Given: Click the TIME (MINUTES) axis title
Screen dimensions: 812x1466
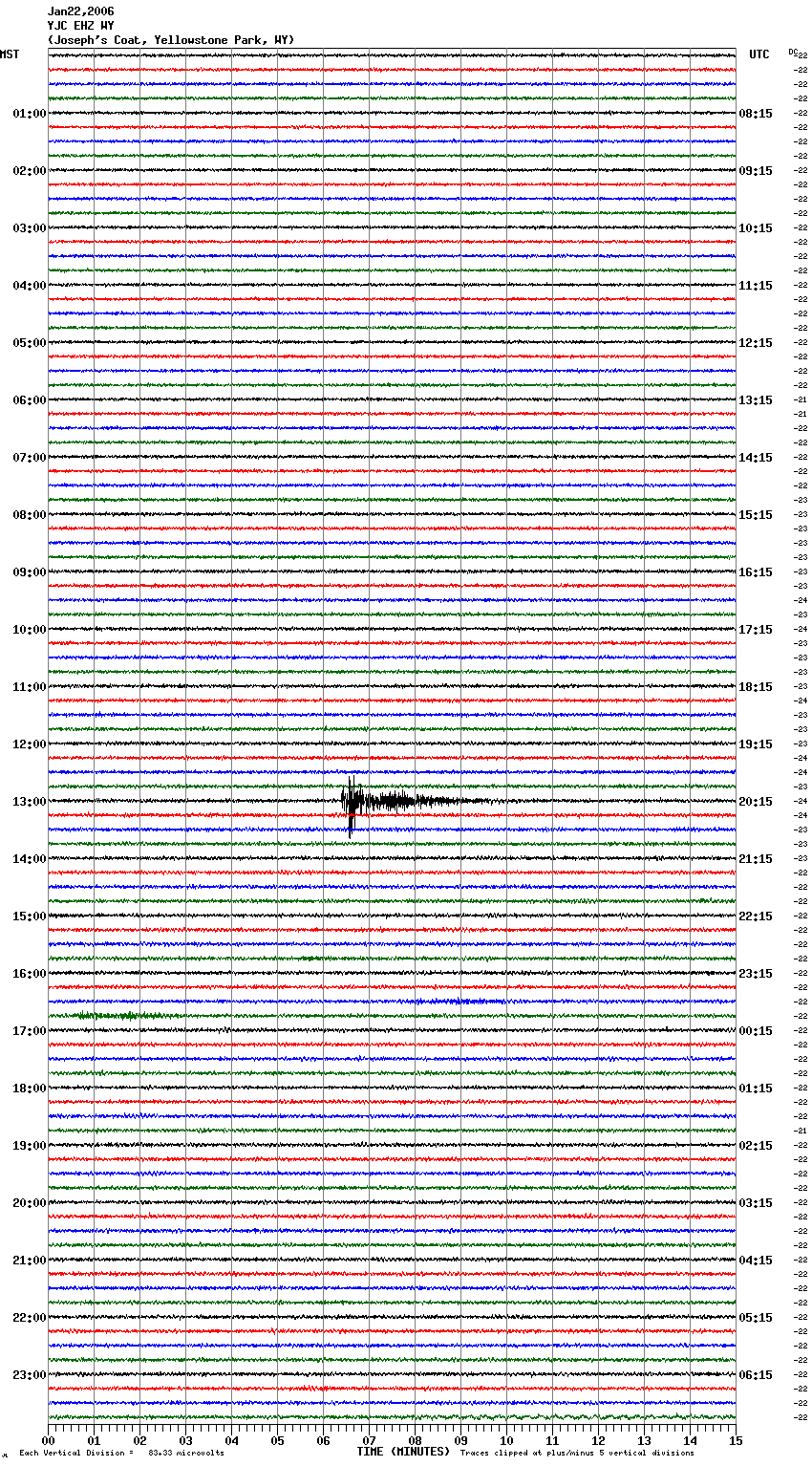Looking at the screenshot, I should [403, 1452].
